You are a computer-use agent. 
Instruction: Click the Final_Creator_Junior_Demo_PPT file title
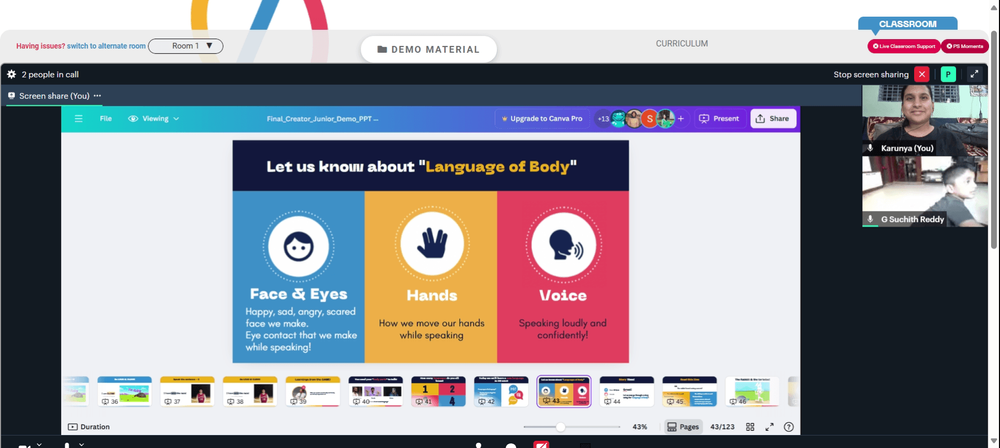click(323, 119)
